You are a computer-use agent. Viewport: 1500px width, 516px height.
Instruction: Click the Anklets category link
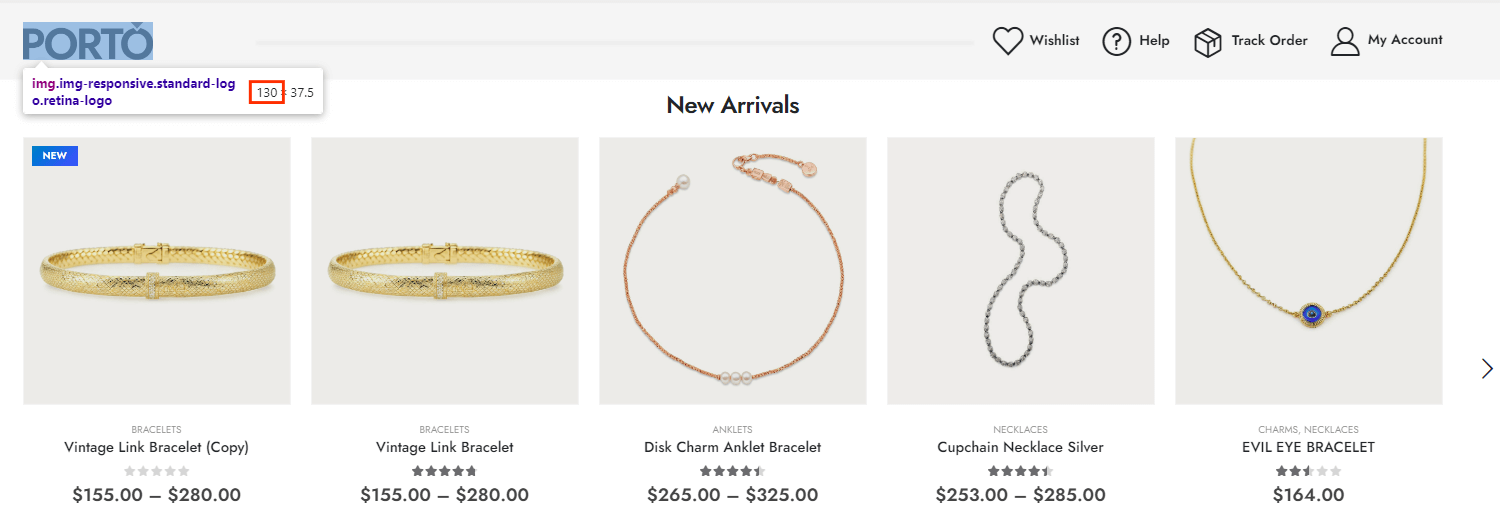click(x=732, y=430)
